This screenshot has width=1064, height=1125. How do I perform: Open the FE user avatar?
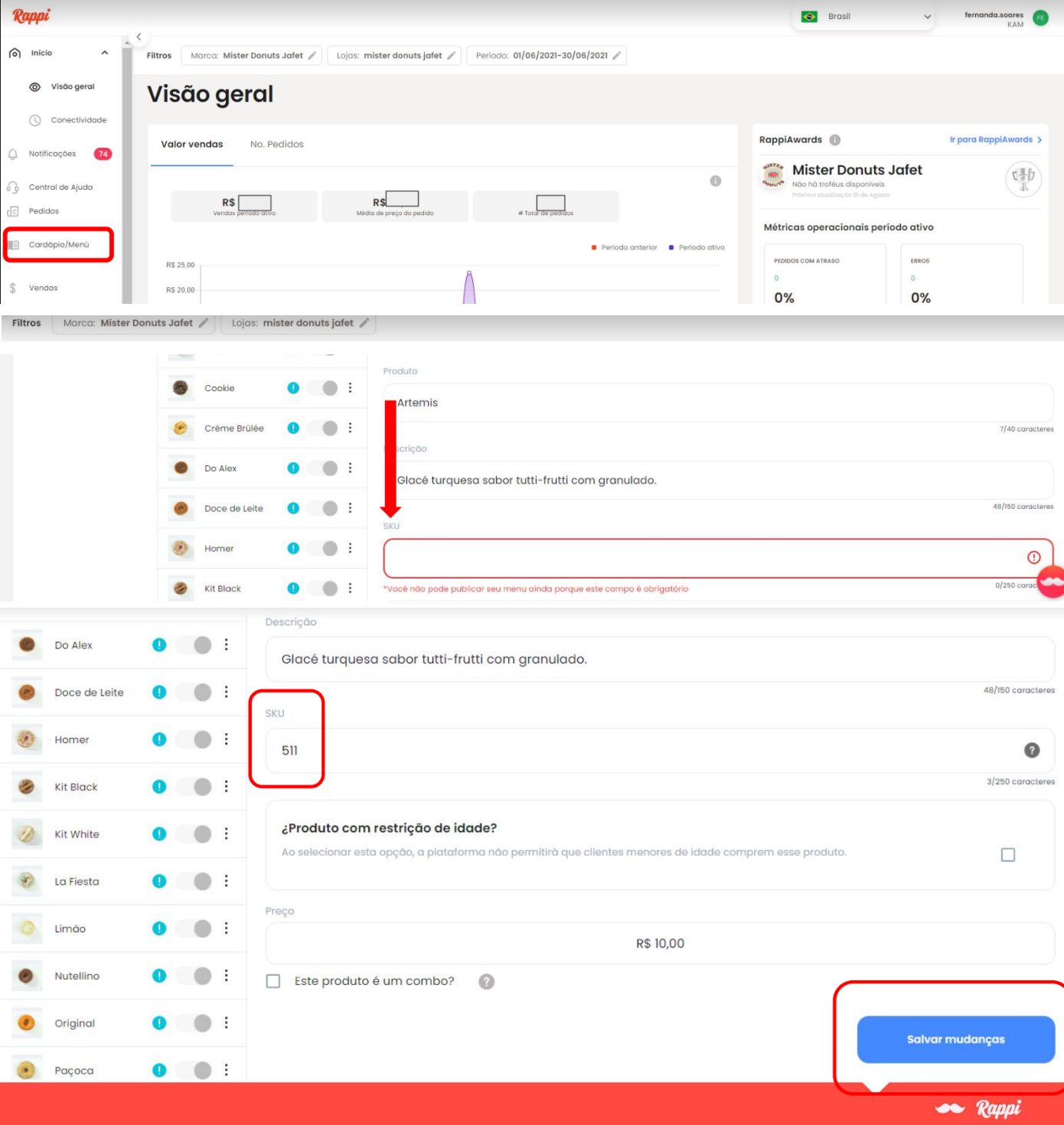tap(1040, 18)
